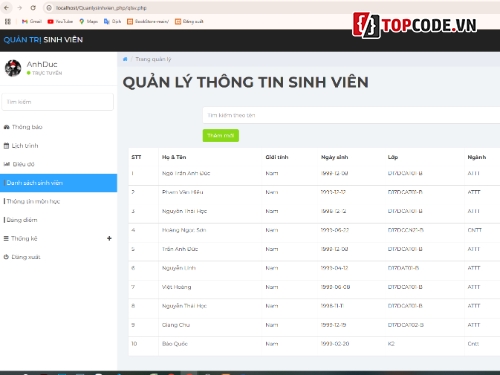Screen dimensions: 500x375
Task: Open Maps bookmark
Action: (88, 21)
